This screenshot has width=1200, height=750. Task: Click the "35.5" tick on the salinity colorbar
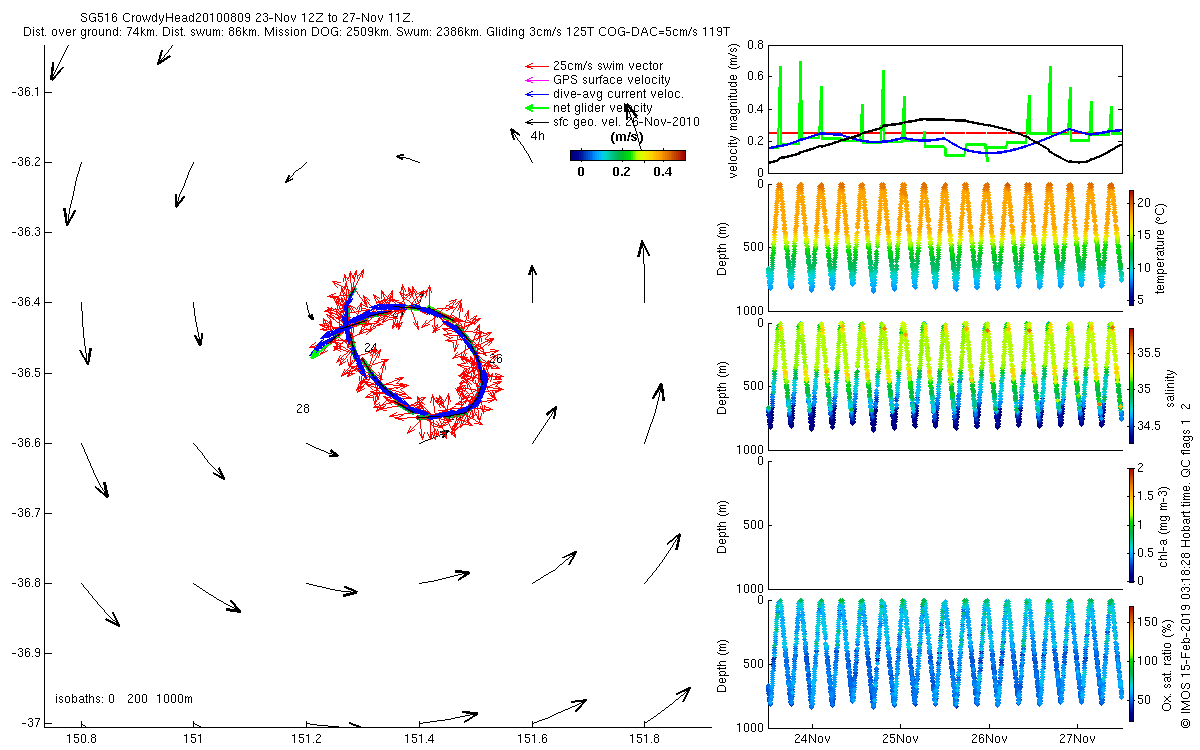pyautogui.click(x=1148, y=352)
